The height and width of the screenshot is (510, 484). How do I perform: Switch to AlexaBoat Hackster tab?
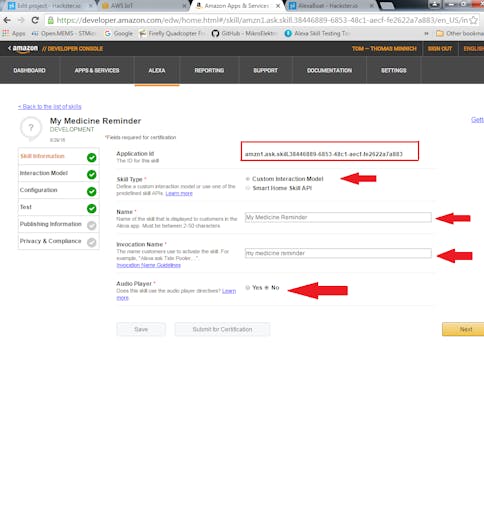(x=331, y=6)
